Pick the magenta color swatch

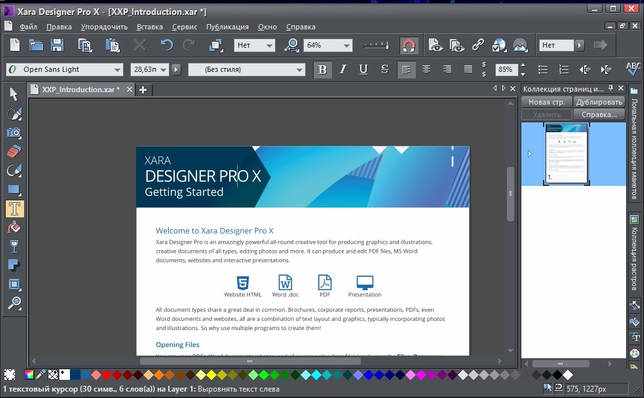coord(421,375)
